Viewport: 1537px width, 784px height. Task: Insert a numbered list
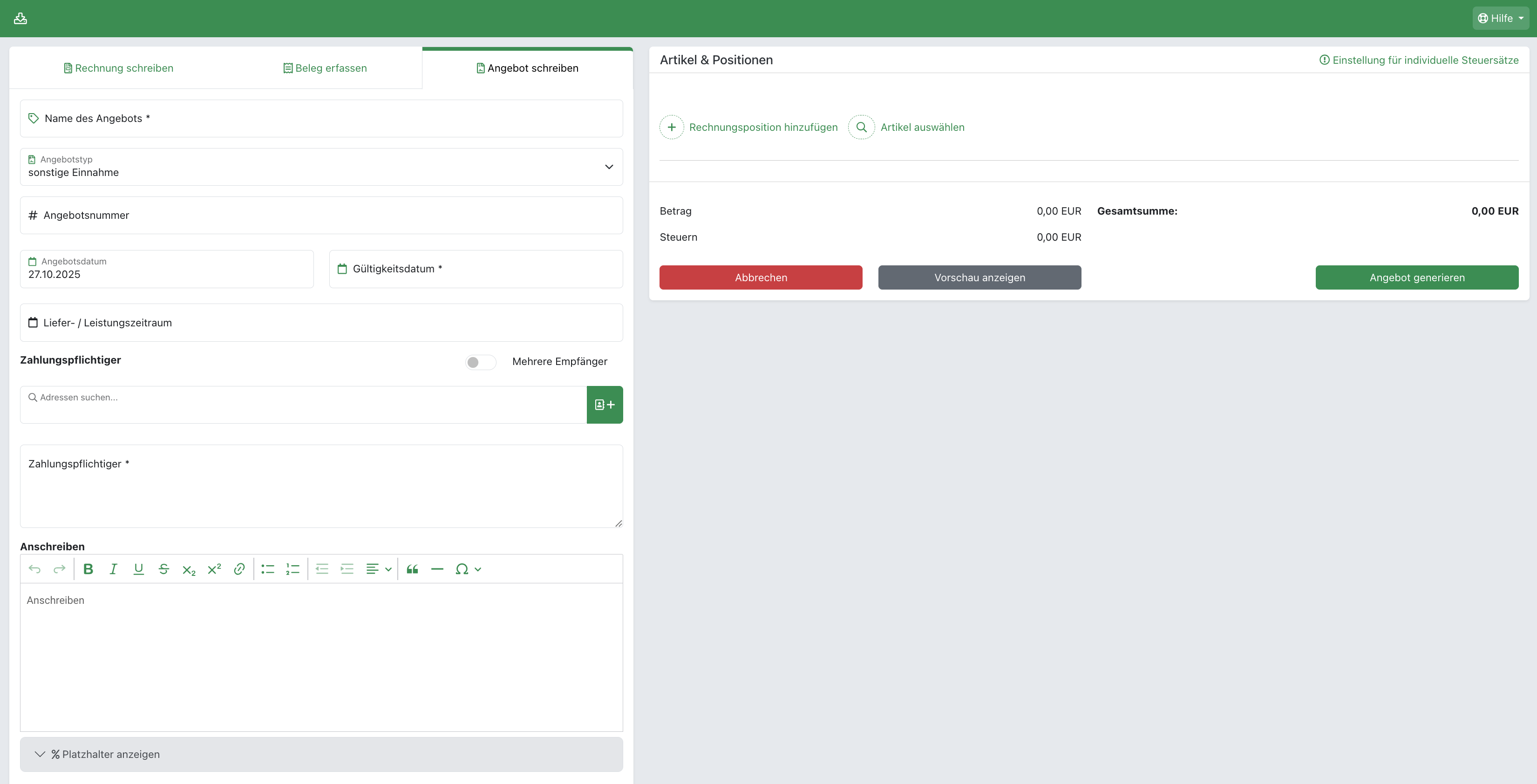292,569
